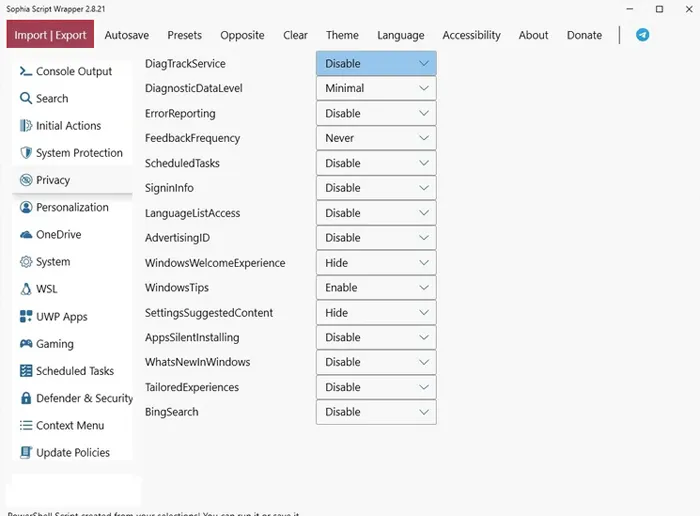Open the SigninInfo dropdown
The width and height of the screenshot is (700, 516).
(x=376, y=188)
